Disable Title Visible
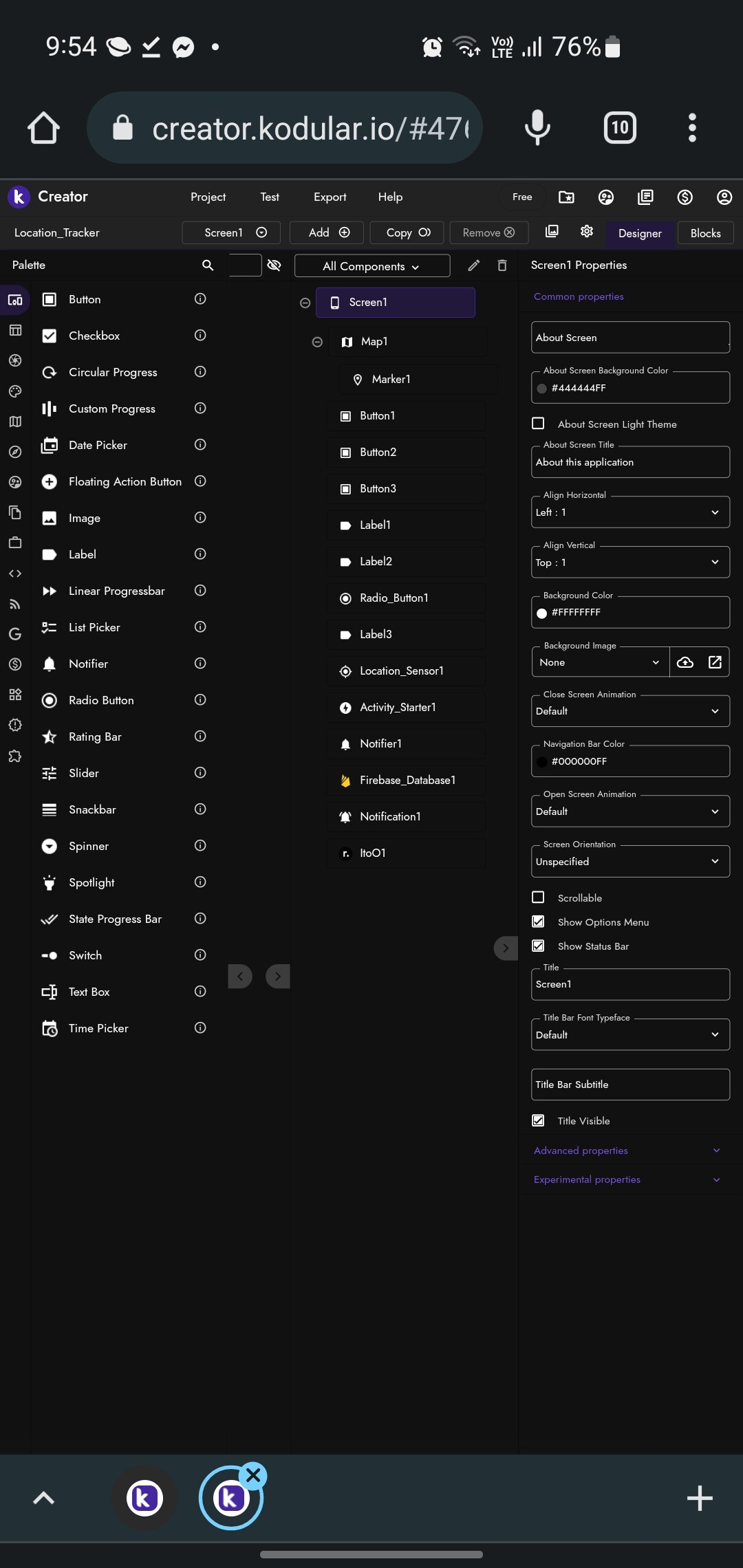The height and width of the screenshot is (1568, 743). tap(539, 1120)
